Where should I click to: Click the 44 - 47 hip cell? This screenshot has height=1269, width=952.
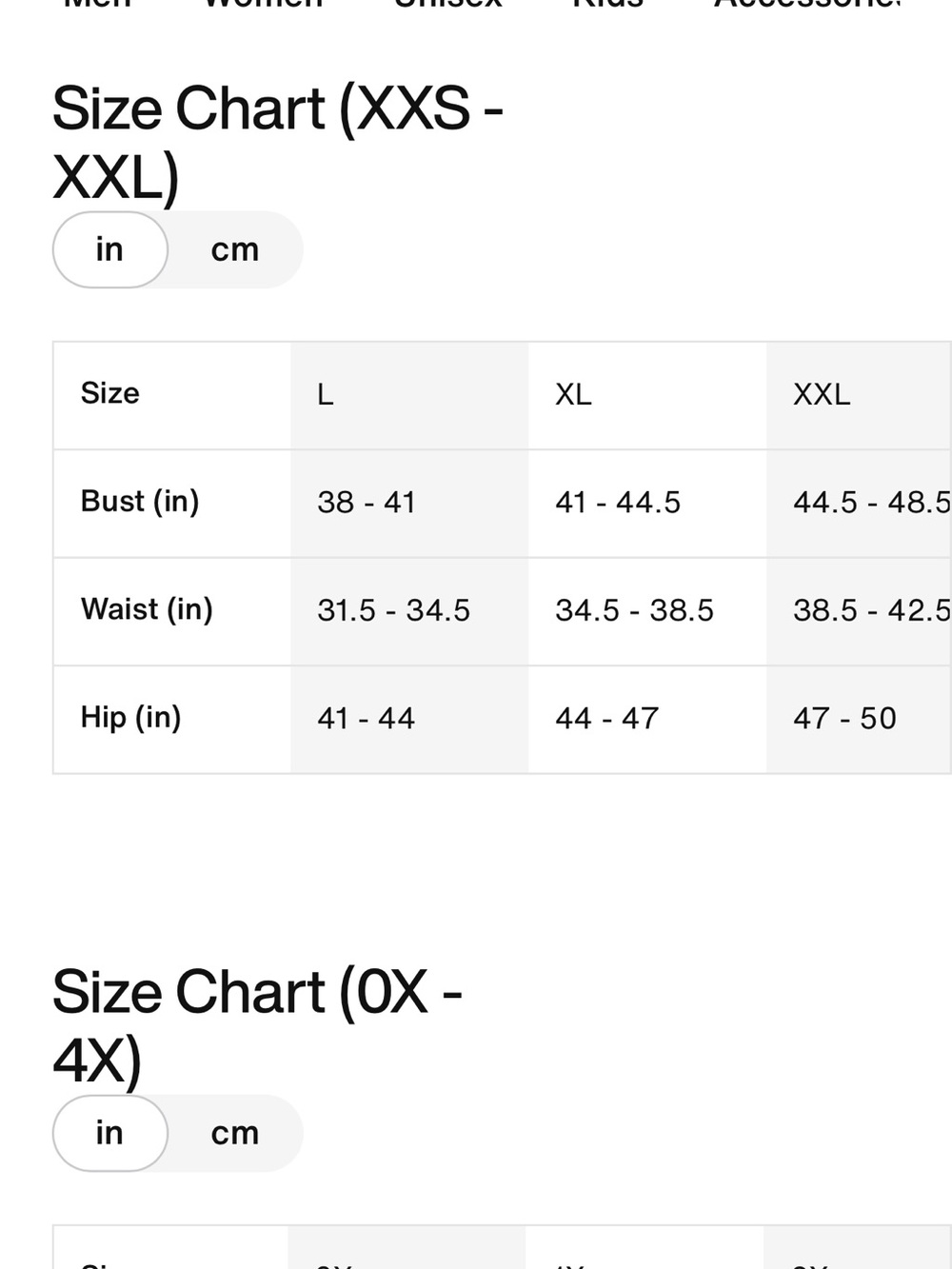click(x=647, y=719)
